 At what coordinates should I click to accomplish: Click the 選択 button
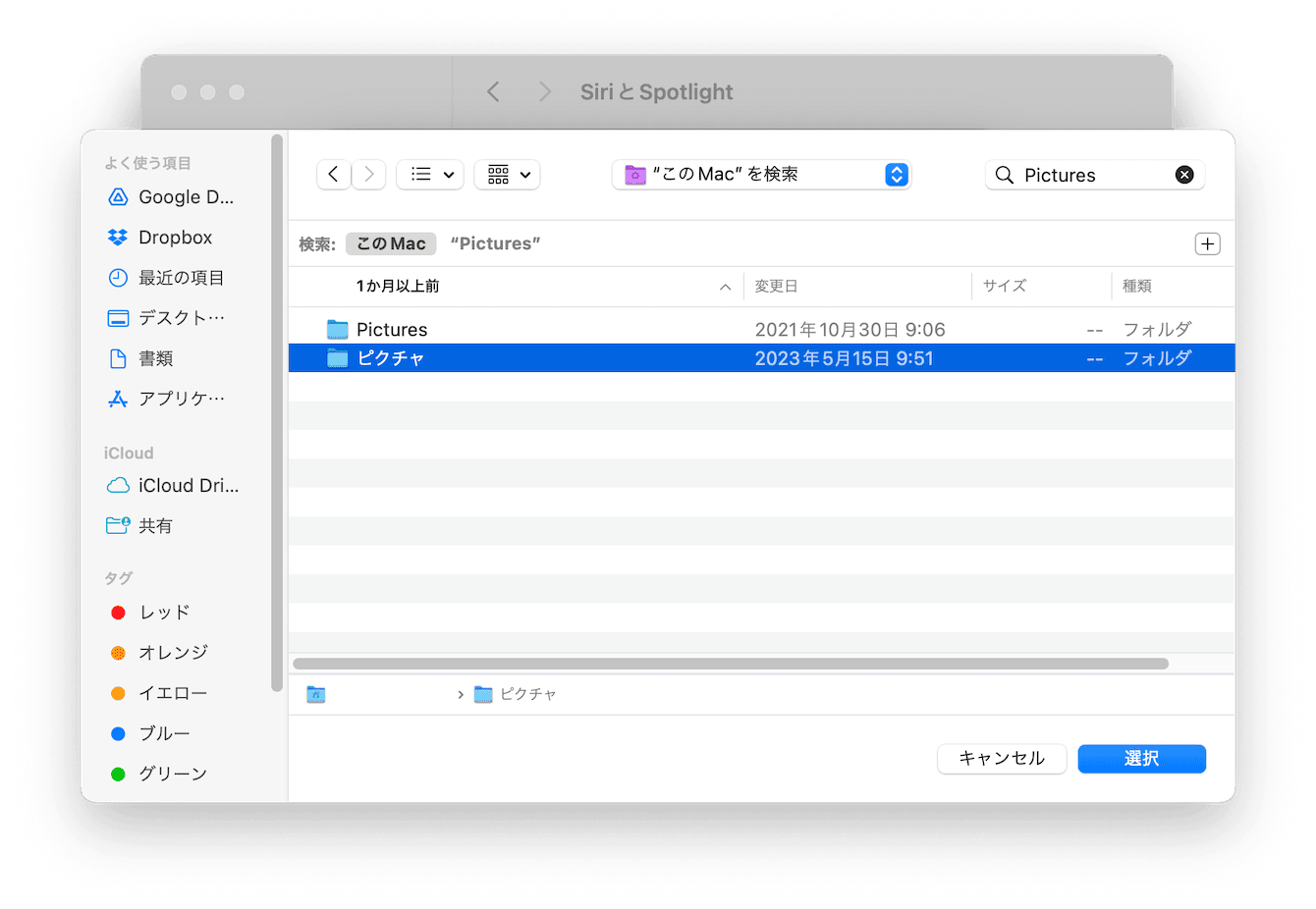pyautogui.click(x=1142, y=759)
